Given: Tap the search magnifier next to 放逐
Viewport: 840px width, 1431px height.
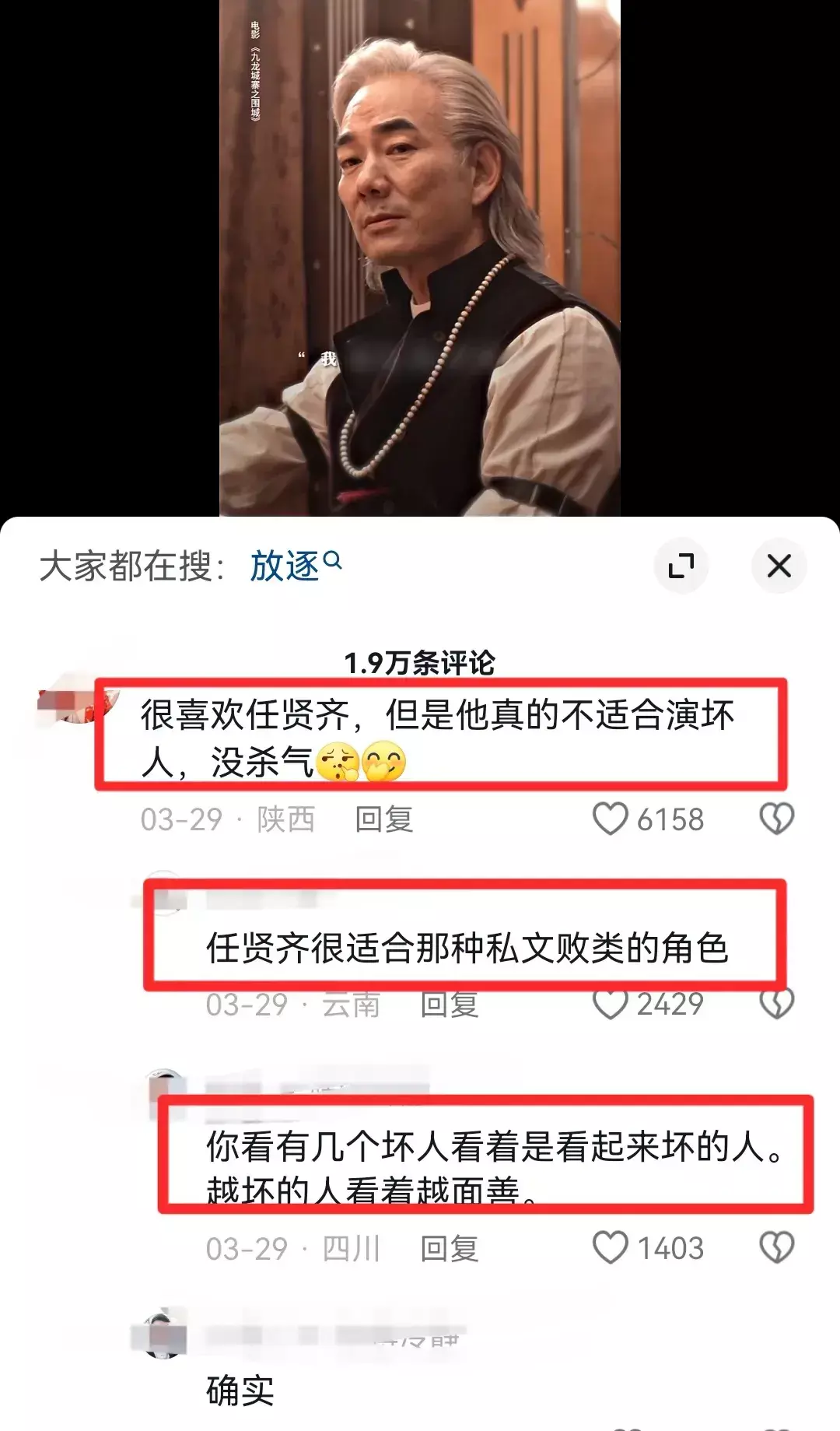Looking at the screenshot, I should [x=332, y=559].
